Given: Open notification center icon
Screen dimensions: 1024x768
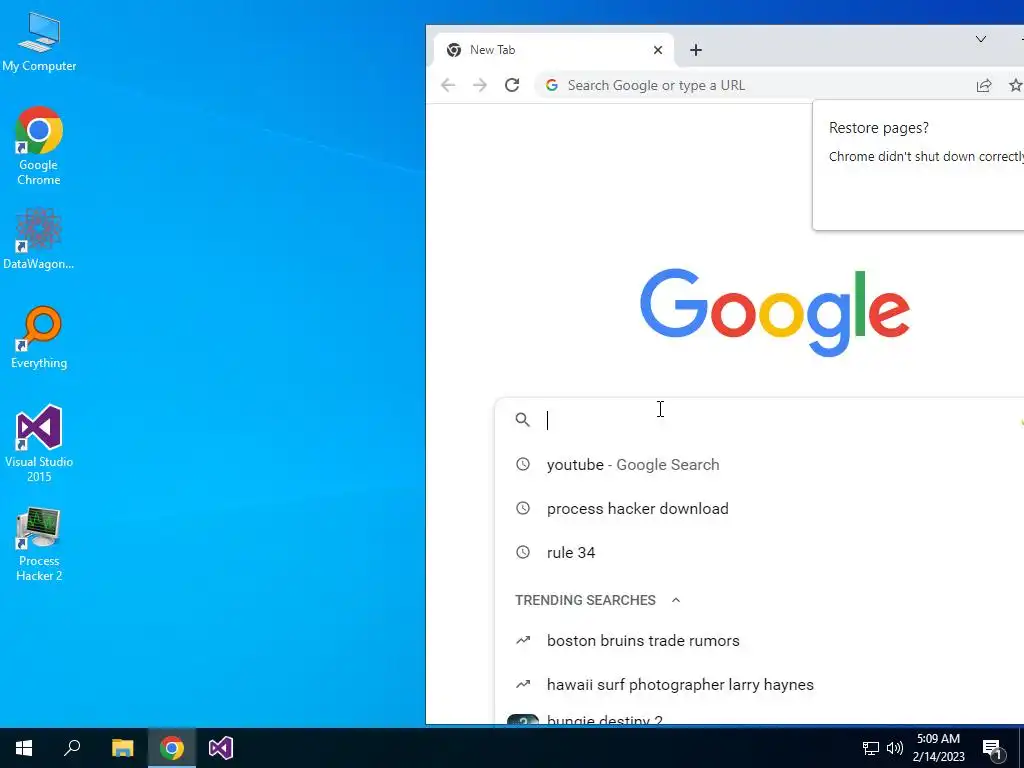Looking at the screenshot, I should coord(993,748).
